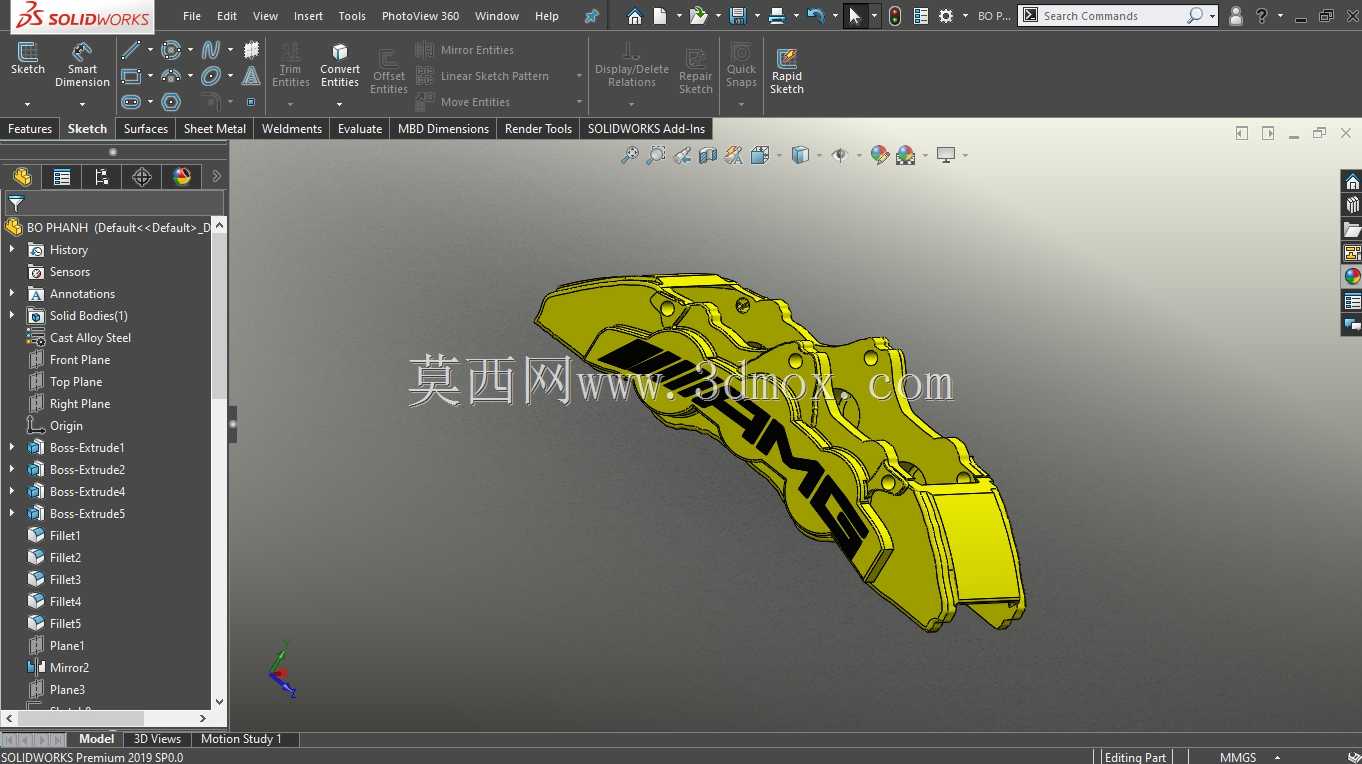
Task: Click the feature tree vertical scrollbar
Action: coord(220,463)
